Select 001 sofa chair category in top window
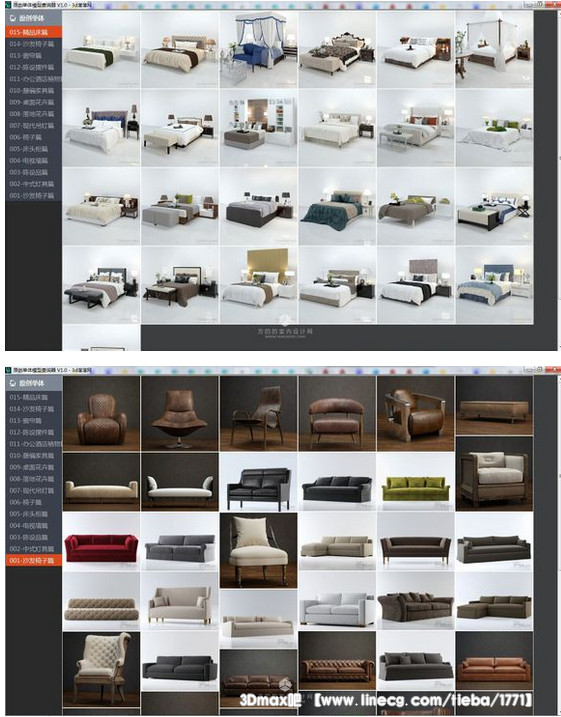 [x=33, y=196]
